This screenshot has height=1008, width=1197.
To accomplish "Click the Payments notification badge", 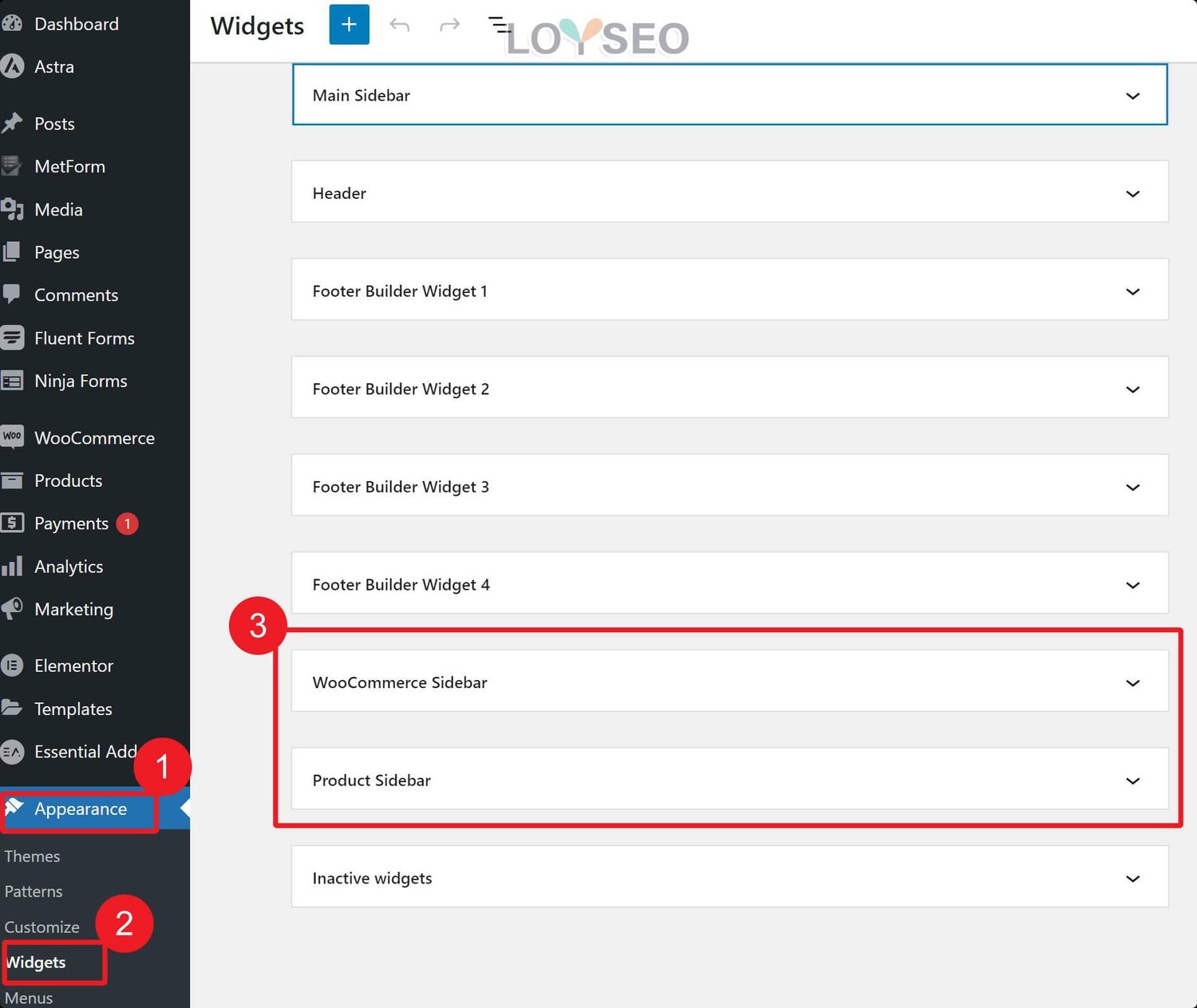I will click(127, 524).
